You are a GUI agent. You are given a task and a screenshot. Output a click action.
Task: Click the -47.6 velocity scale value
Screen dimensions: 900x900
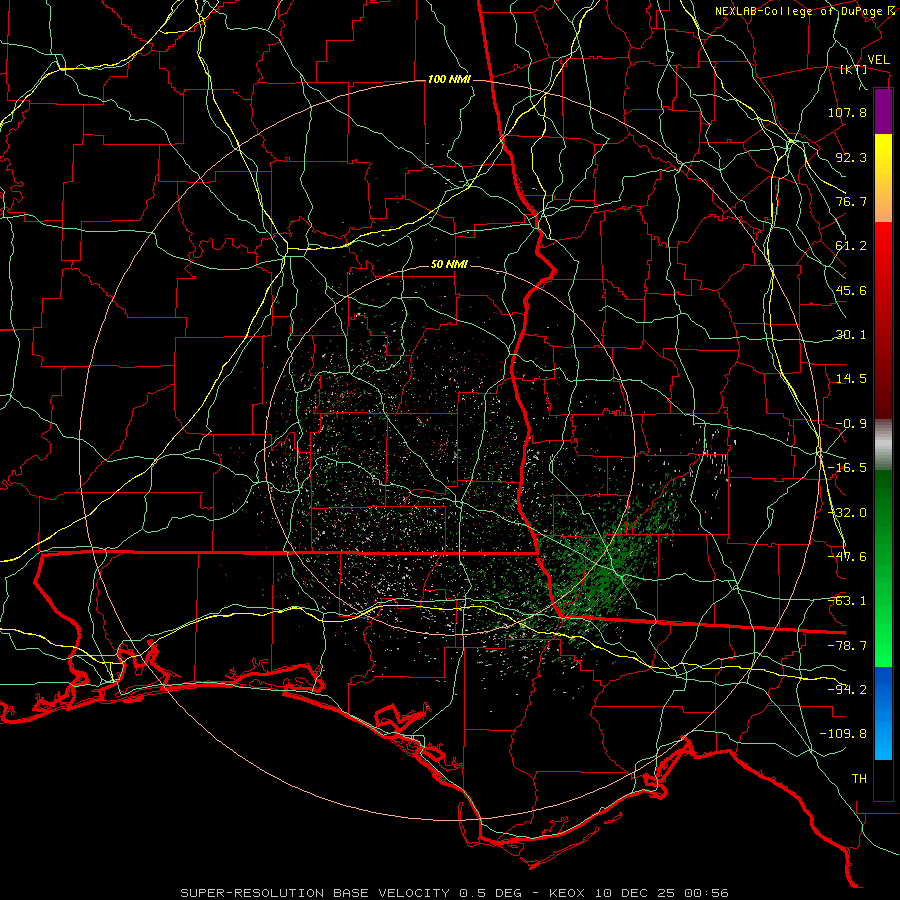pyautogui.click(x=847, y=557)
